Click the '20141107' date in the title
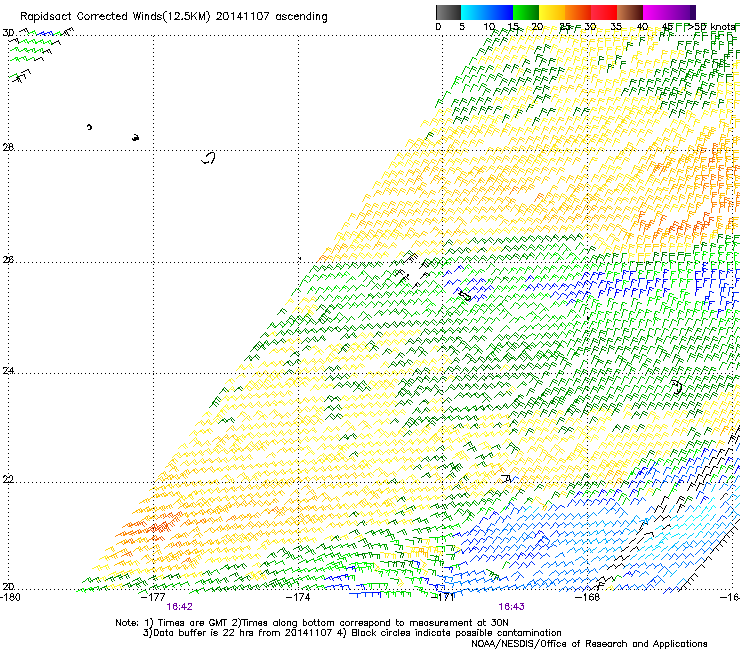Viewport: 740px width, 650px height. (x=243, y=16)
